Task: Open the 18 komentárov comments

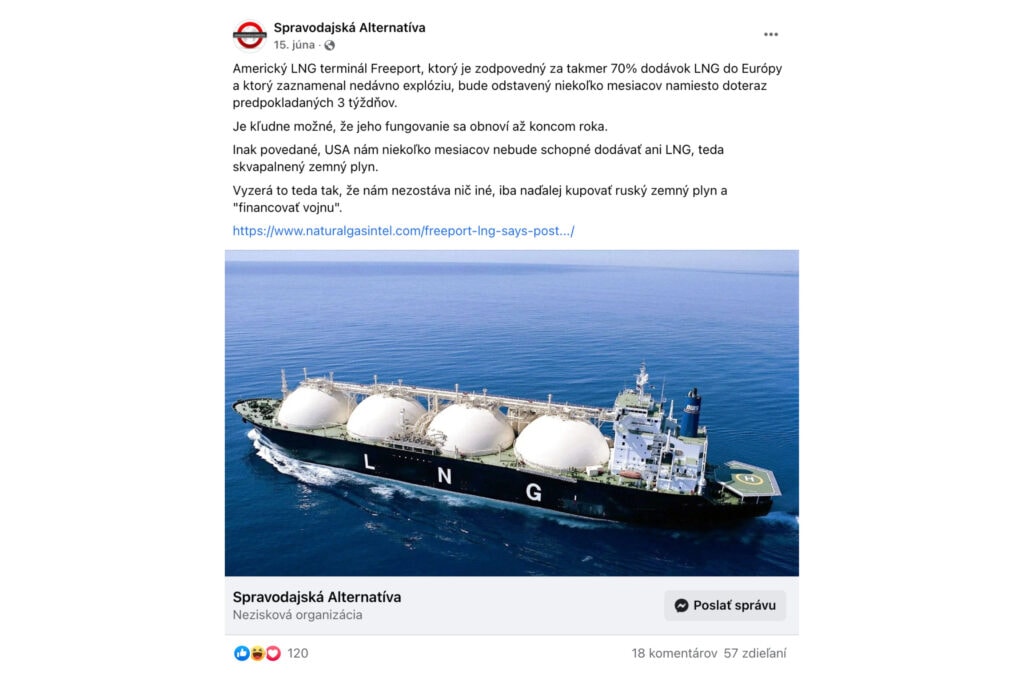Action: (674, 653)
